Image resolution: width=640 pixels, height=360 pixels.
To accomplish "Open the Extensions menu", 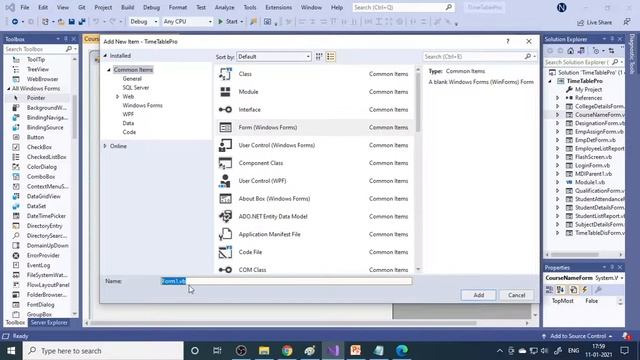I will [278, 7].
